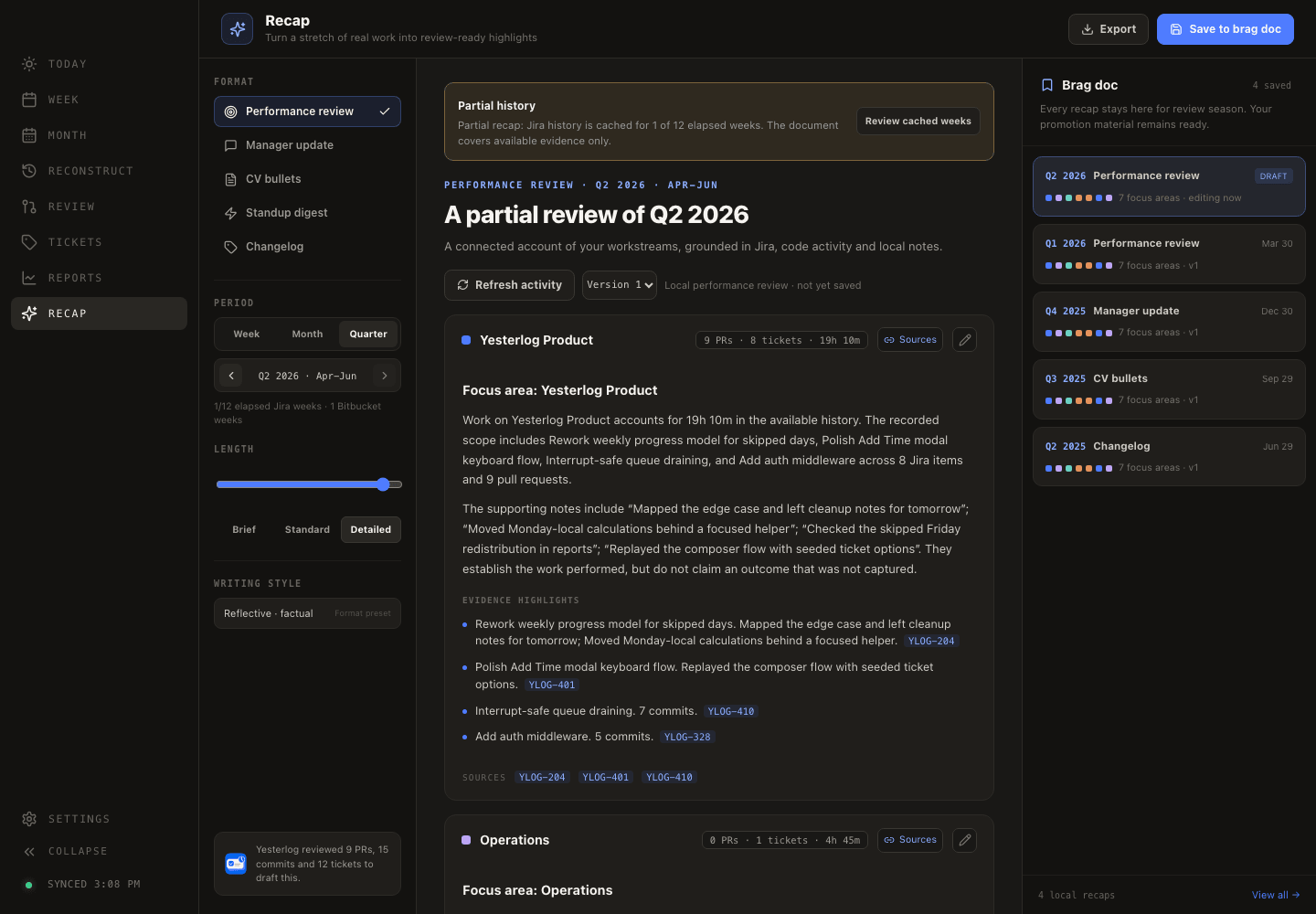The width and height of the screenshot is (1316, 914).
Task: Click the A partial review of Q2 2026 title
Action: (x=597, y=215)
